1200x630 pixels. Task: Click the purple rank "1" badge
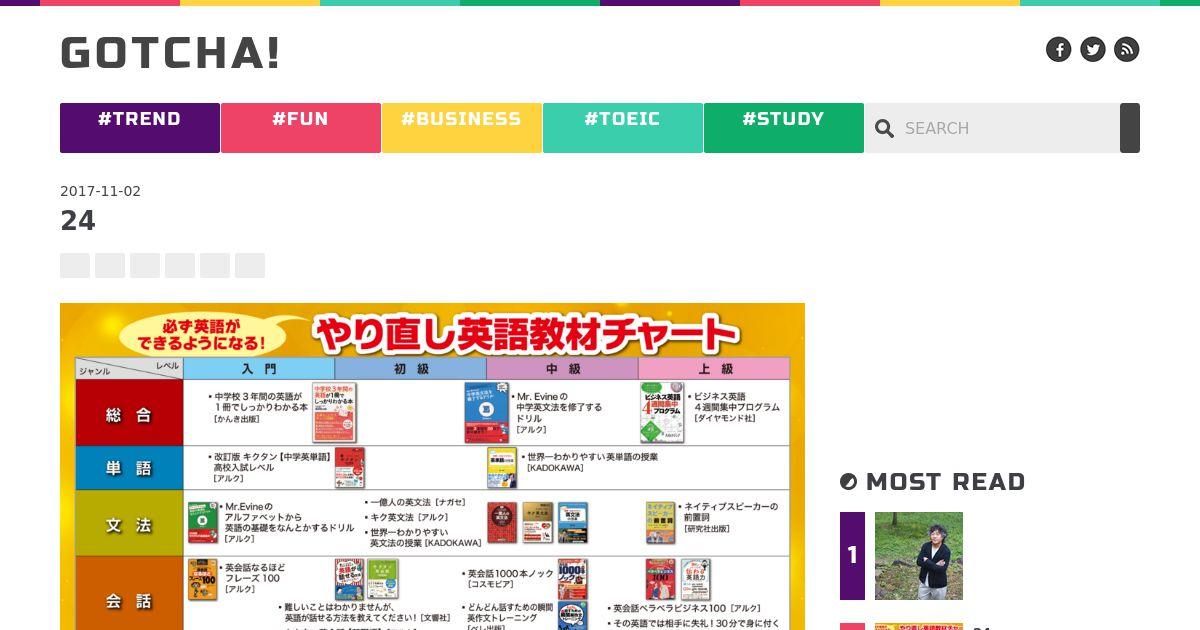click(x=852, y=556)
